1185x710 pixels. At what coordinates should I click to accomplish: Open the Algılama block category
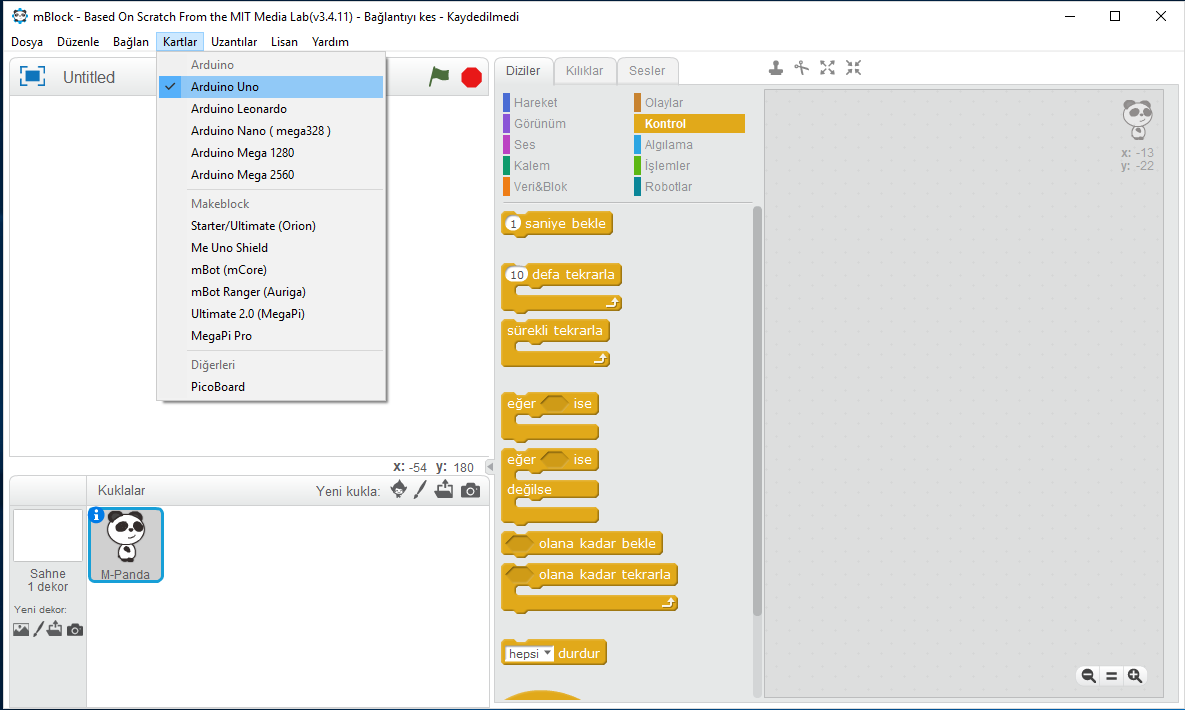pyautogui.click(x=668, y=145)
